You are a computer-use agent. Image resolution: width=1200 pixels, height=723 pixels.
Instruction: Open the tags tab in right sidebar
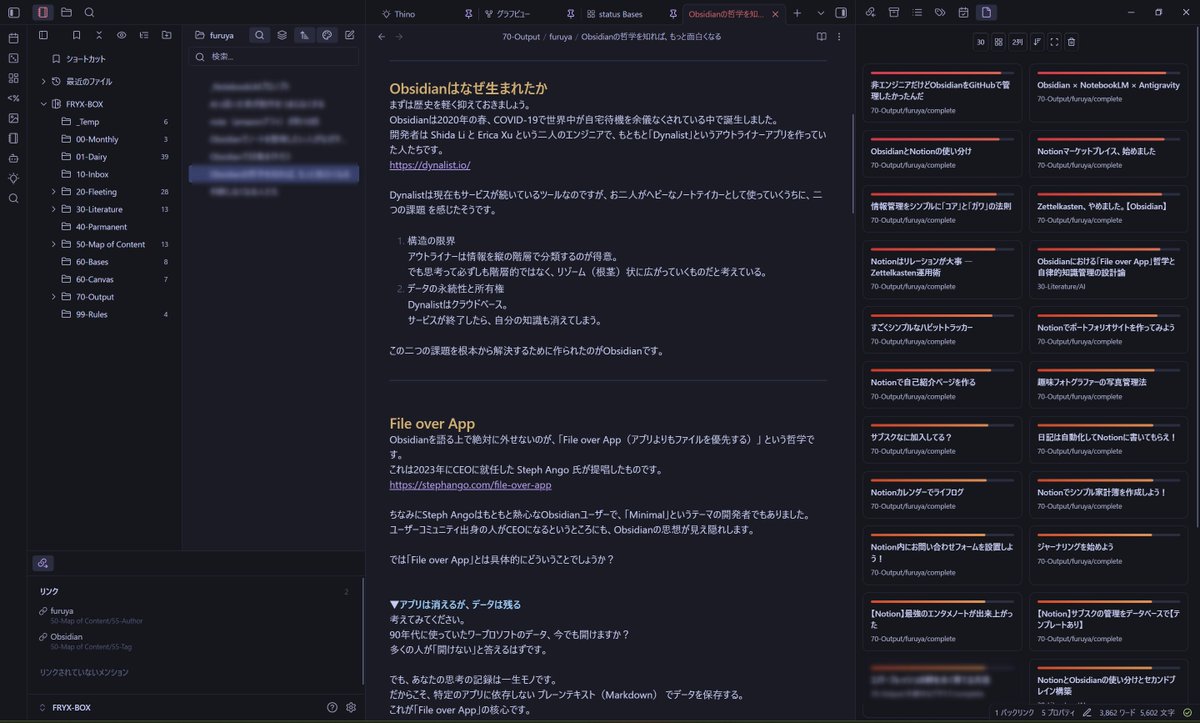[940, 13]
